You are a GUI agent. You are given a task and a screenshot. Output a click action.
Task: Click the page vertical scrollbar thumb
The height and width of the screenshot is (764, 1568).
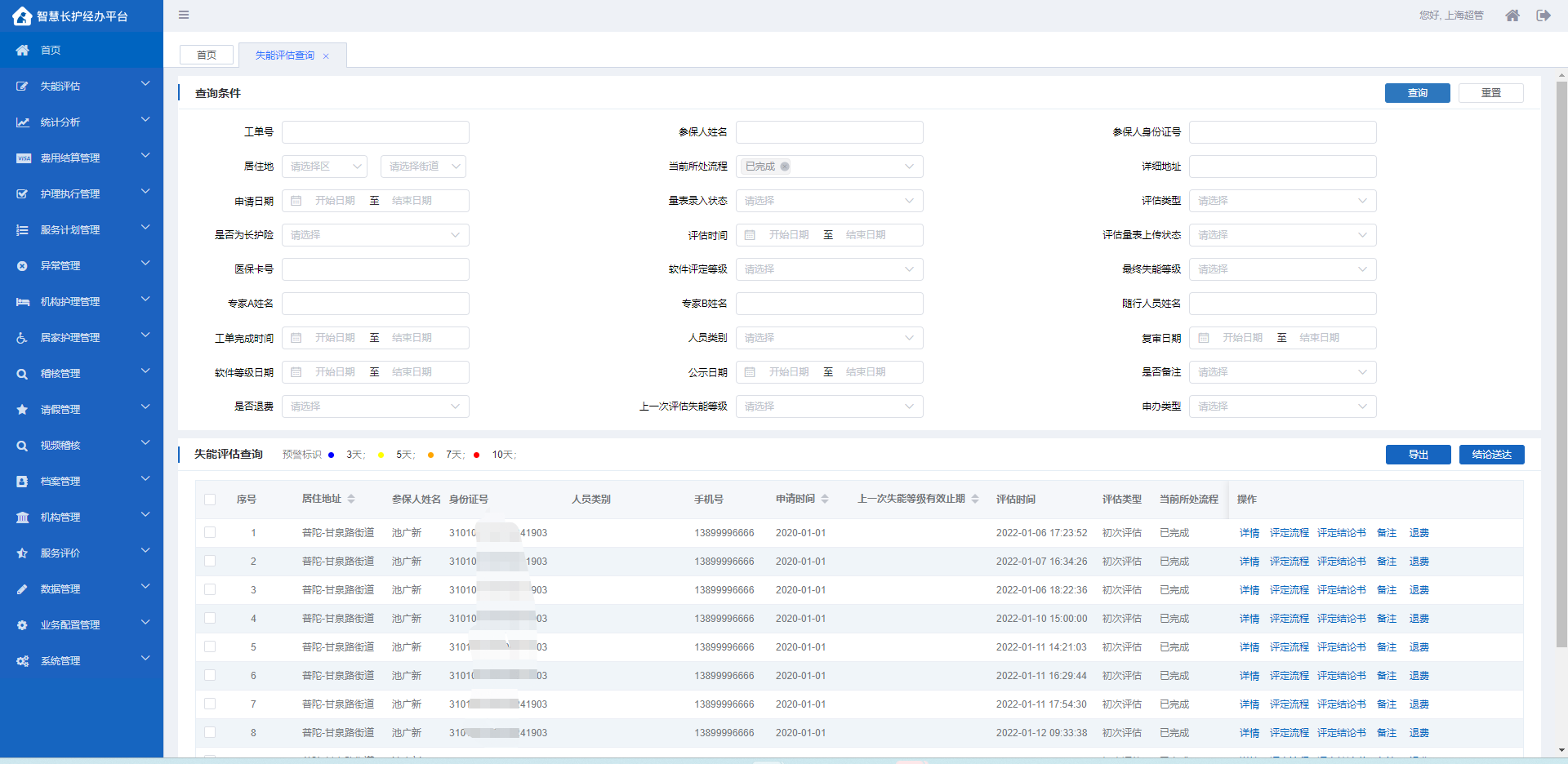(1561, 363)
